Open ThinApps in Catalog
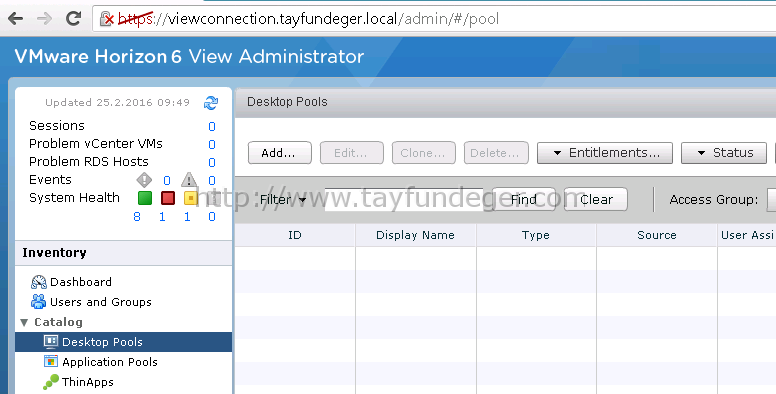 click(88, 382)
